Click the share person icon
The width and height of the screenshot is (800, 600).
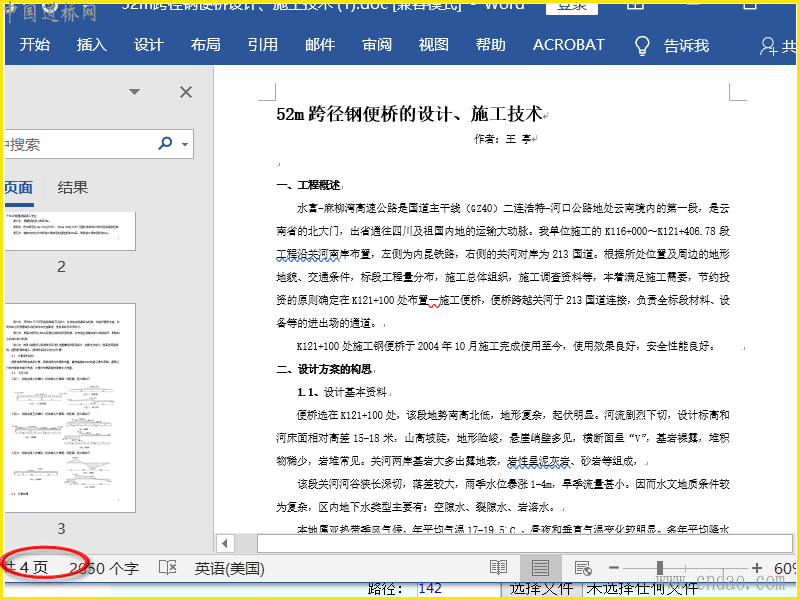tap(768, 46)
